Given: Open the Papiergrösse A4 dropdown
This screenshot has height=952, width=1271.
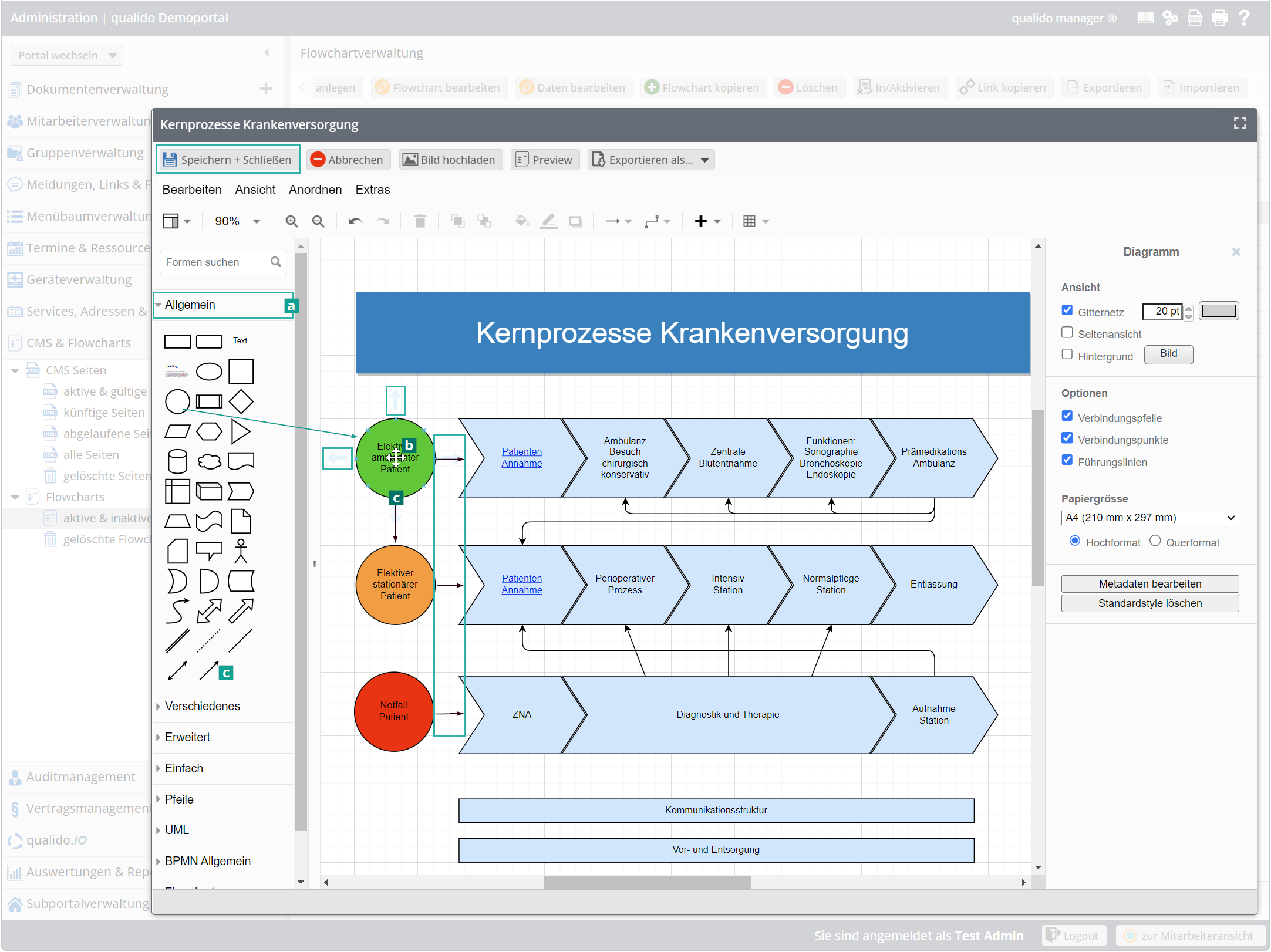Looking at the screenshot, I should pyautogui.click(x=1149, y=518).
